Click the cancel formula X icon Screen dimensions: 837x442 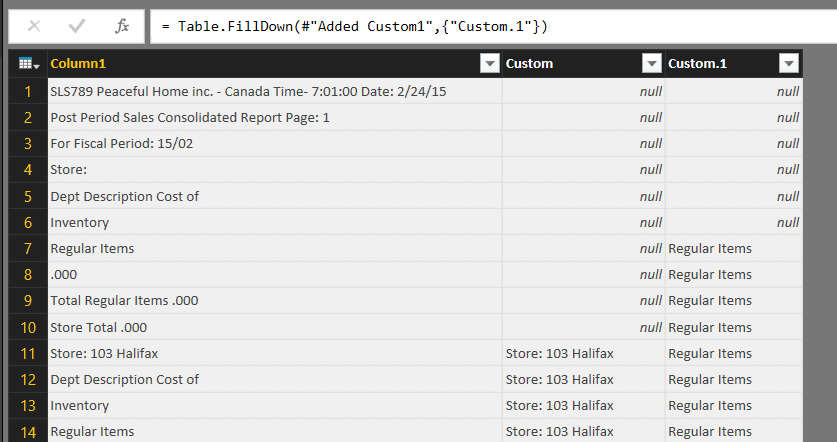(34, 26)
